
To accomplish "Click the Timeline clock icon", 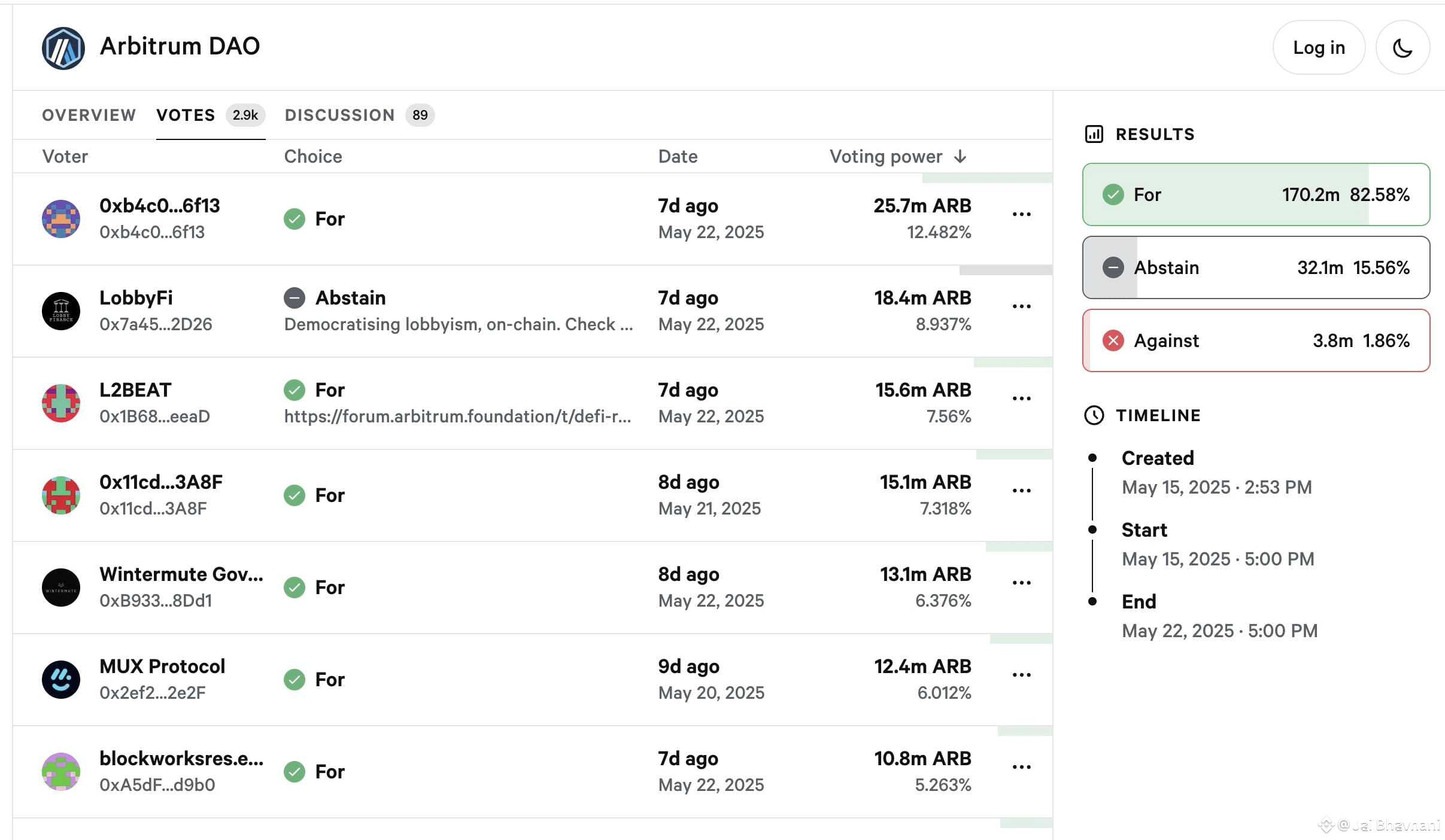I will [x=1094, y=415].
